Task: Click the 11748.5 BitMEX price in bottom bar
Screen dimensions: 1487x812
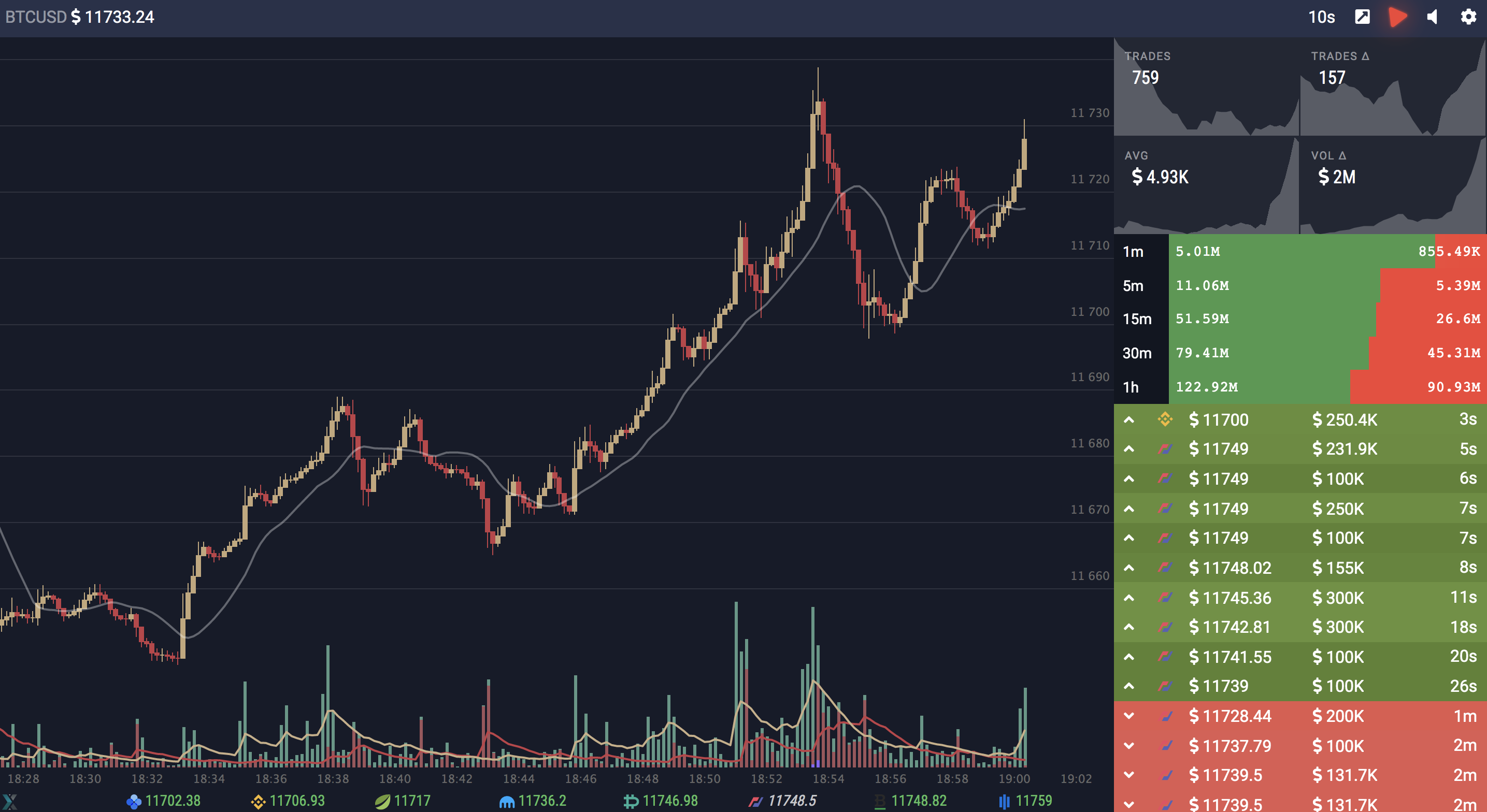Action: coord(792,801)
